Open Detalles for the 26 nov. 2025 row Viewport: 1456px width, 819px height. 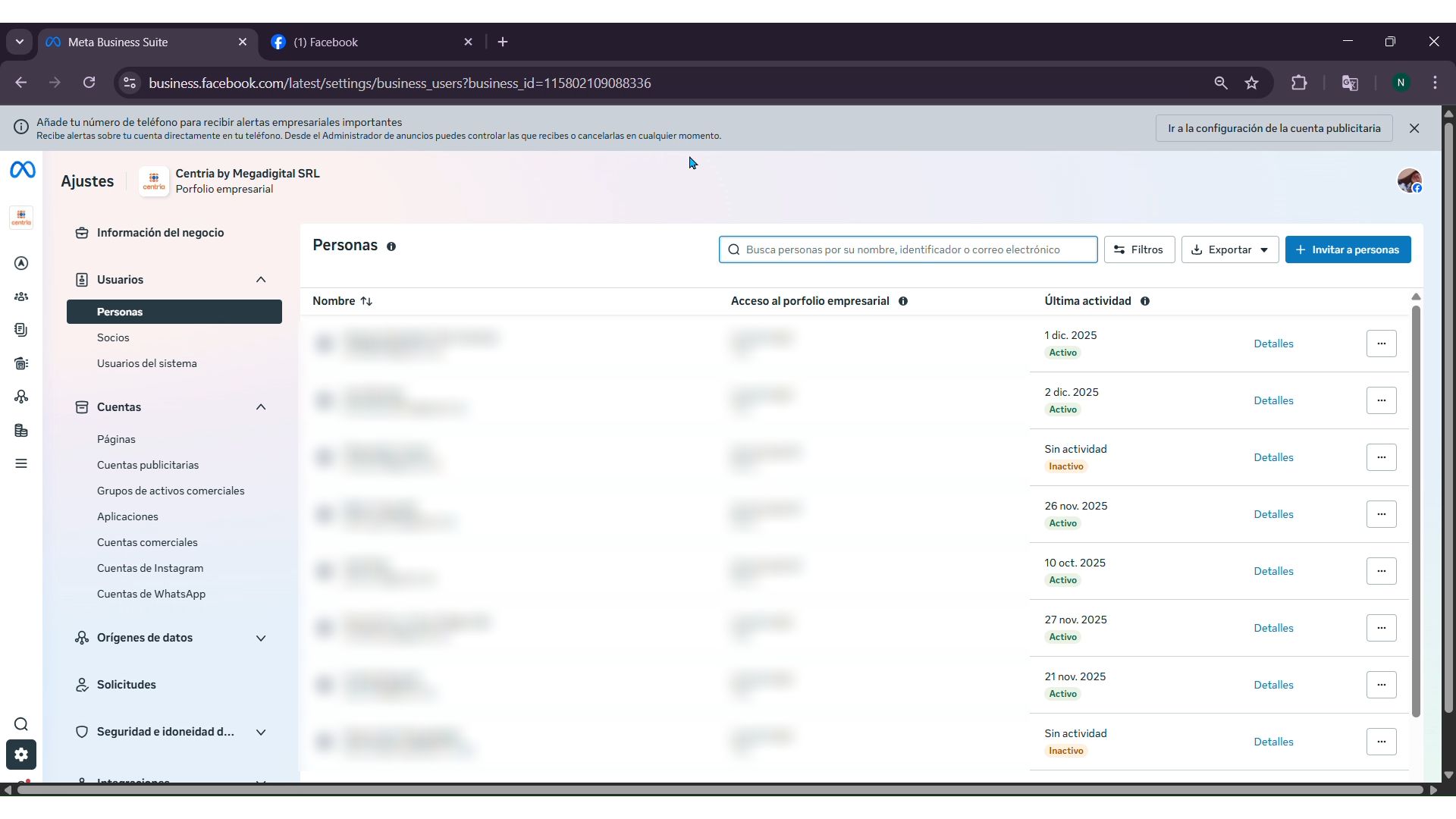(x=1273, y=514)
